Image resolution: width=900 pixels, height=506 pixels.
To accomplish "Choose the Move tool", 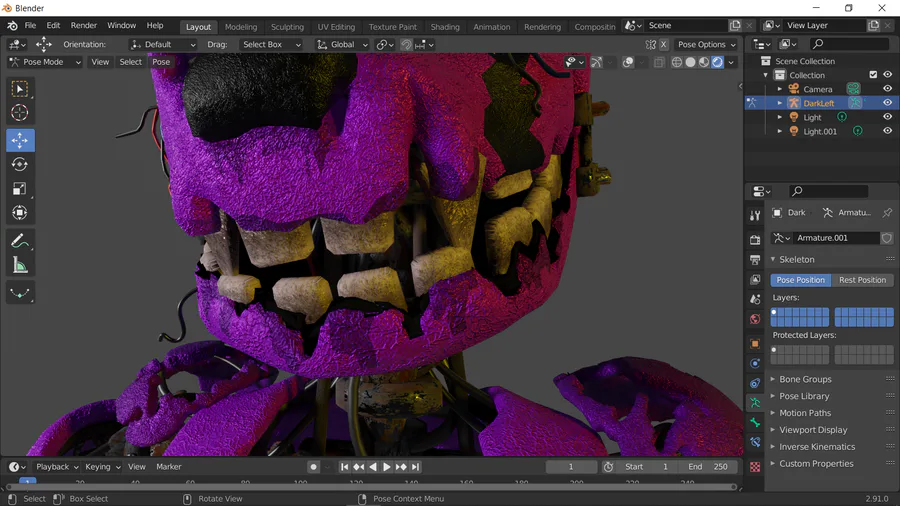I will (x=20, y=141).
